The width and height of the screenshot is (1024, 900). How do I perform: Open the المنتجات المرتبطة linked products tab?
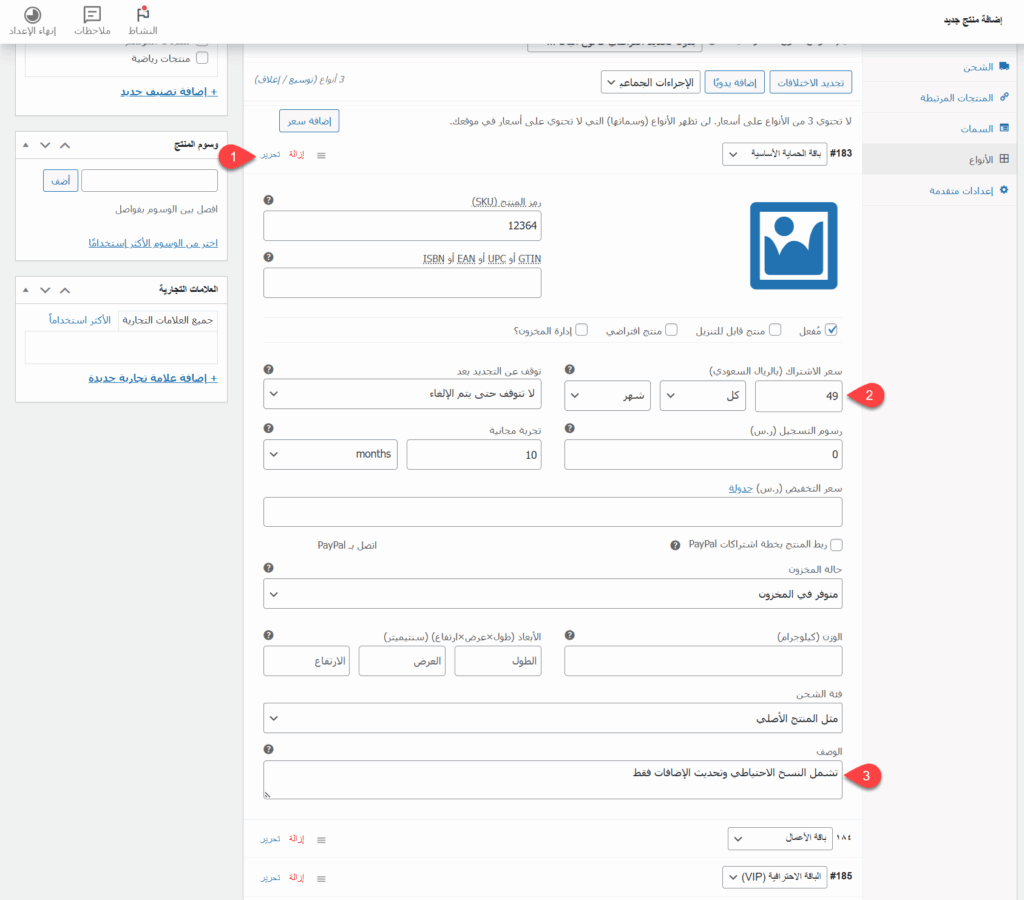pyautogui.click(x=965, y=97)
